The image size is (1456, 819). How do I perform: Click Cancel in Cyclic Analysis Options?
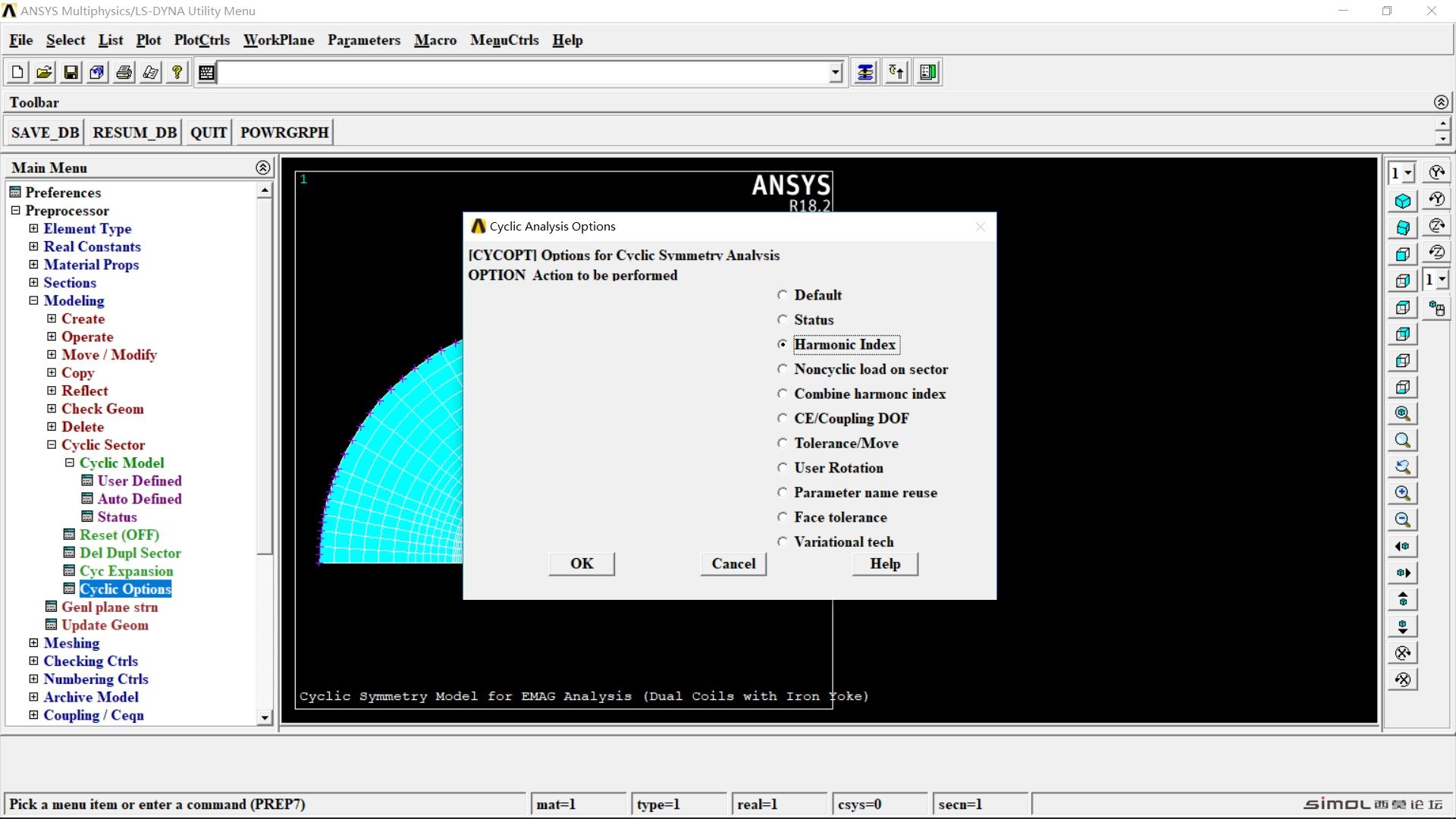click(733, 563)
